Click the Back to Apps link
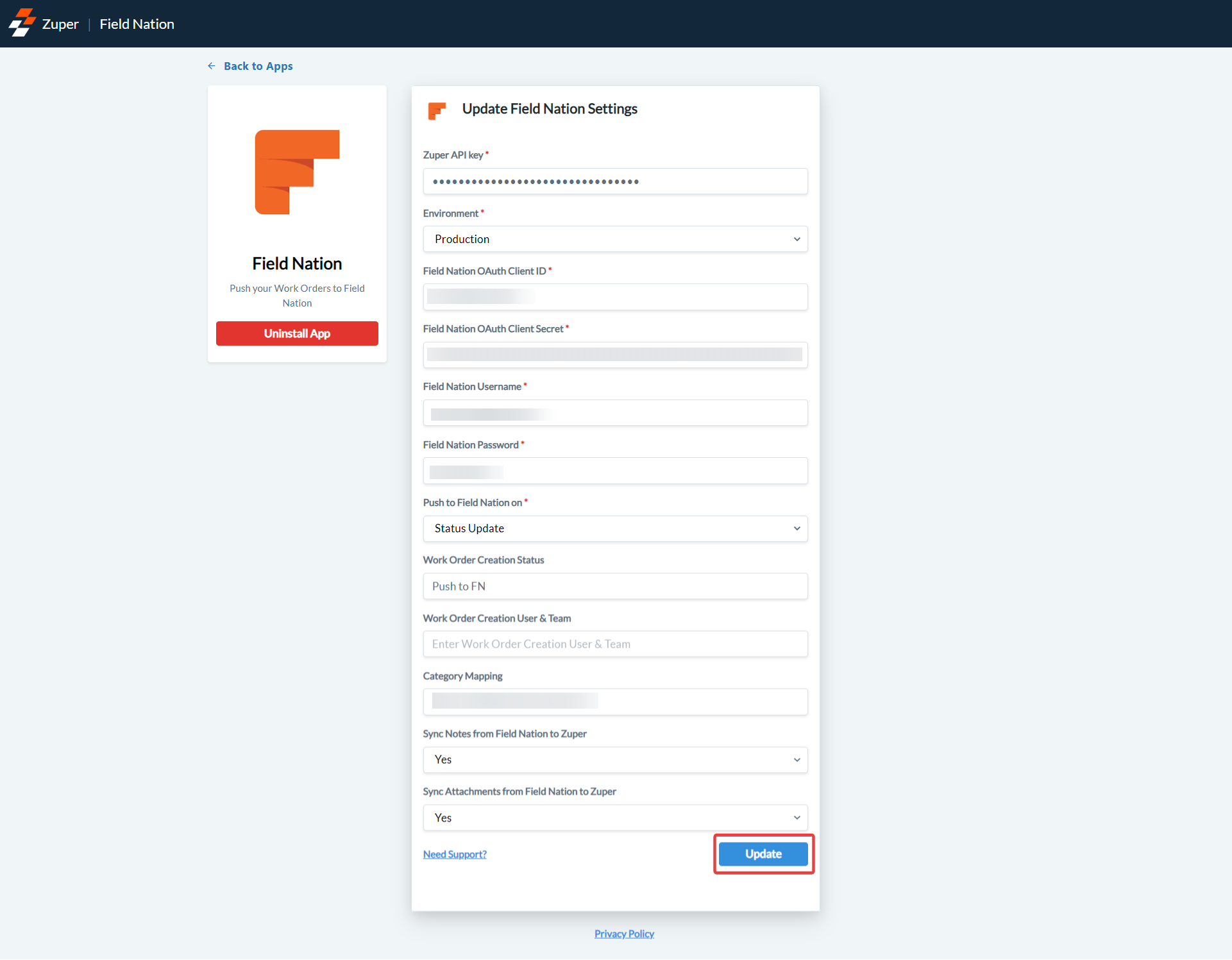 click(258, 66)
